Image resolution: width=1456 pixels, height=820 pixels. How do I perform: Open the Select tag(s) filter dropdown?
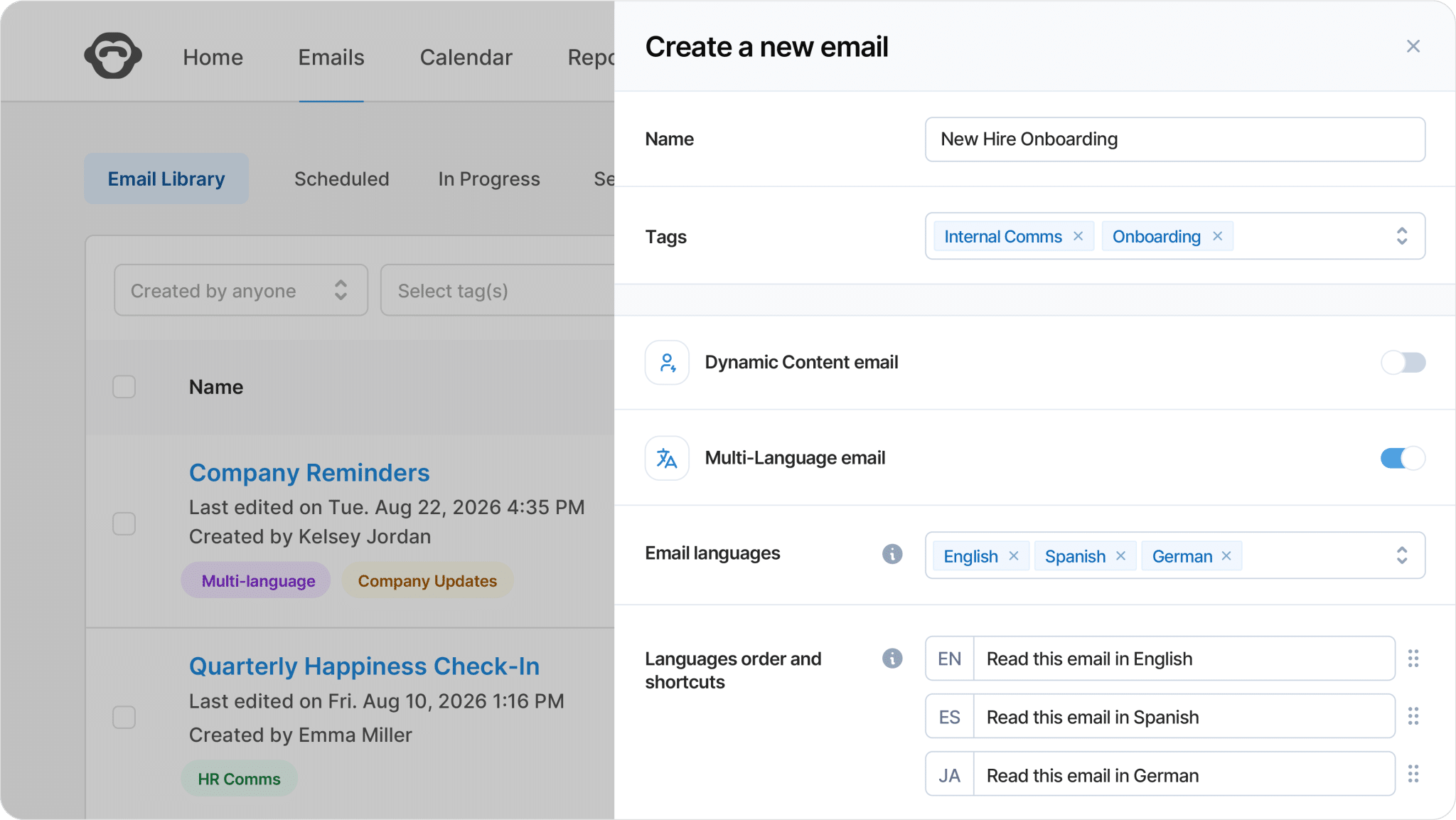[498, 290]
